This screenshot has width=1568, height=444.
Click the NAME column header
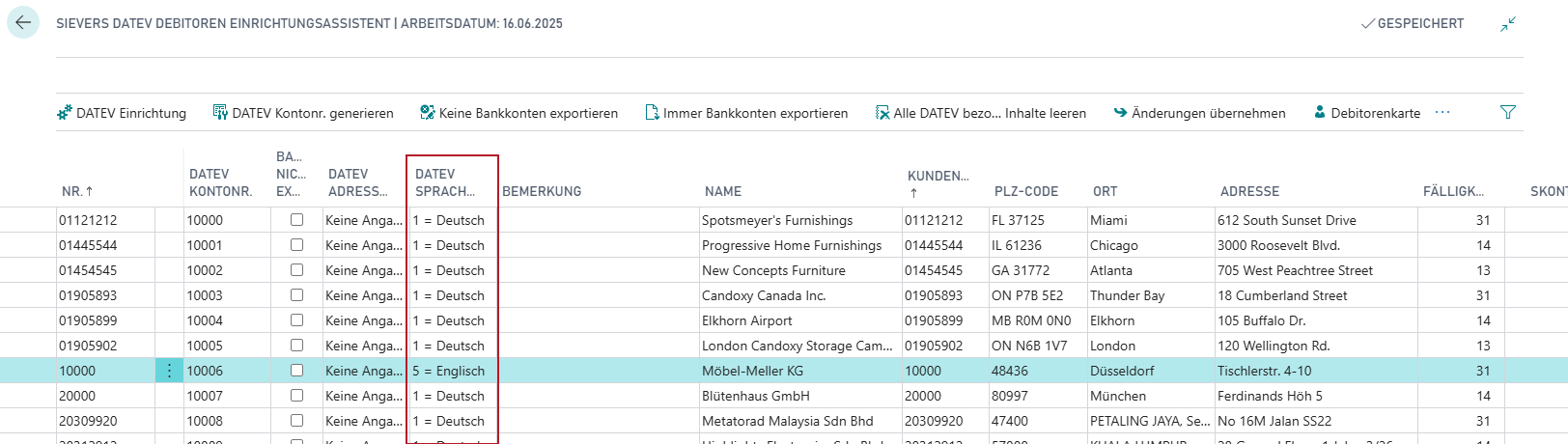coord(723,191)
